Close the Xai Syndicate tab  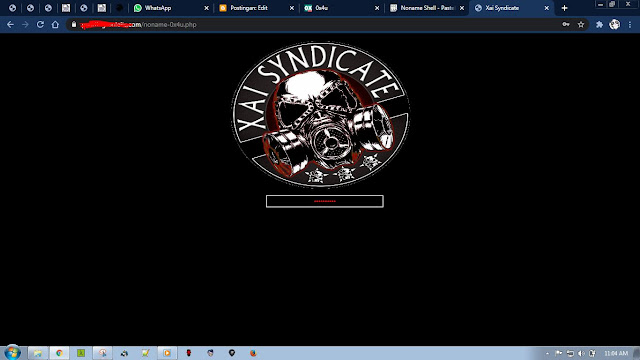[547, 8]
